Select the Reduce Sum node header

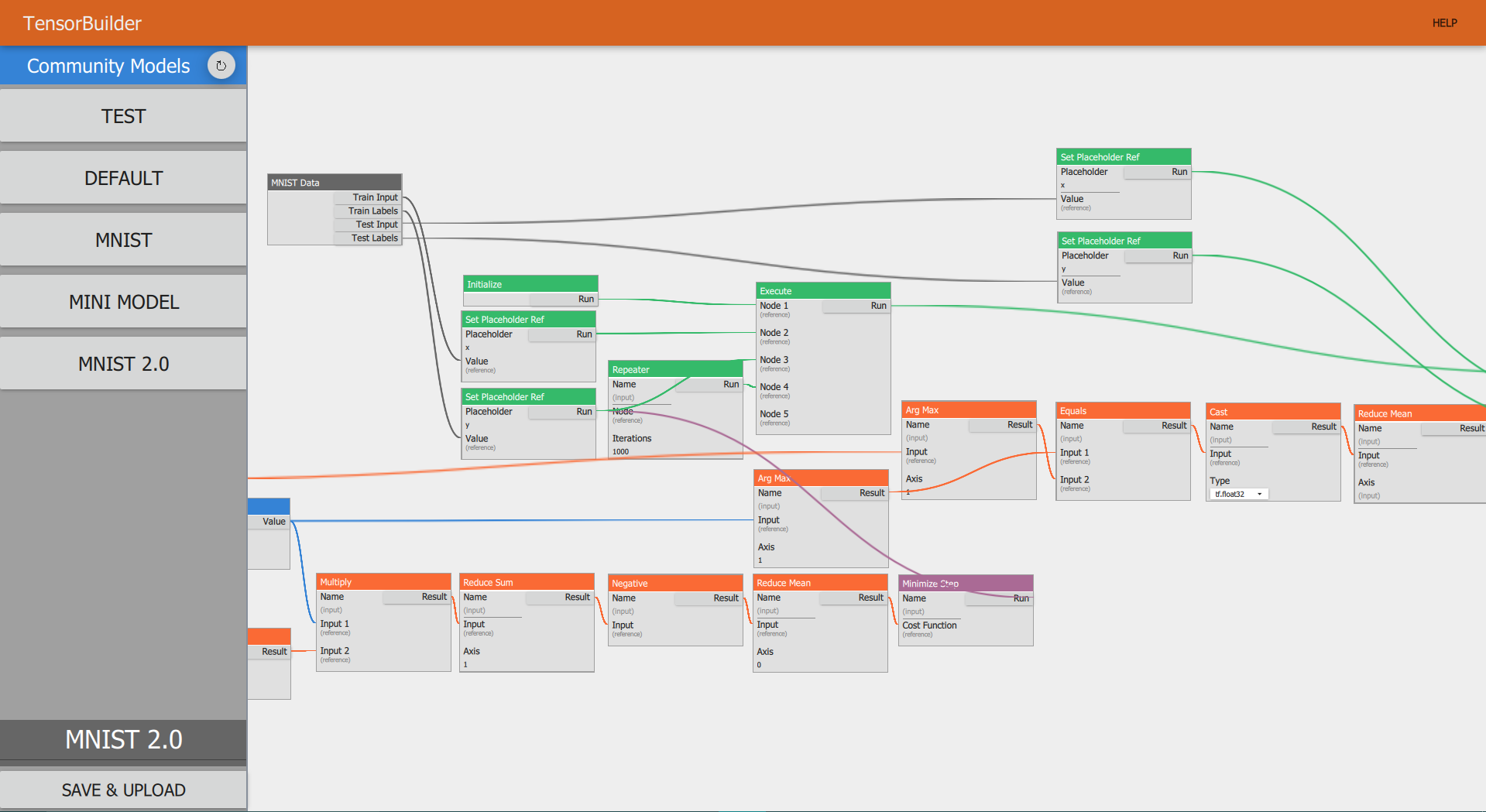[x=527, y=582]
